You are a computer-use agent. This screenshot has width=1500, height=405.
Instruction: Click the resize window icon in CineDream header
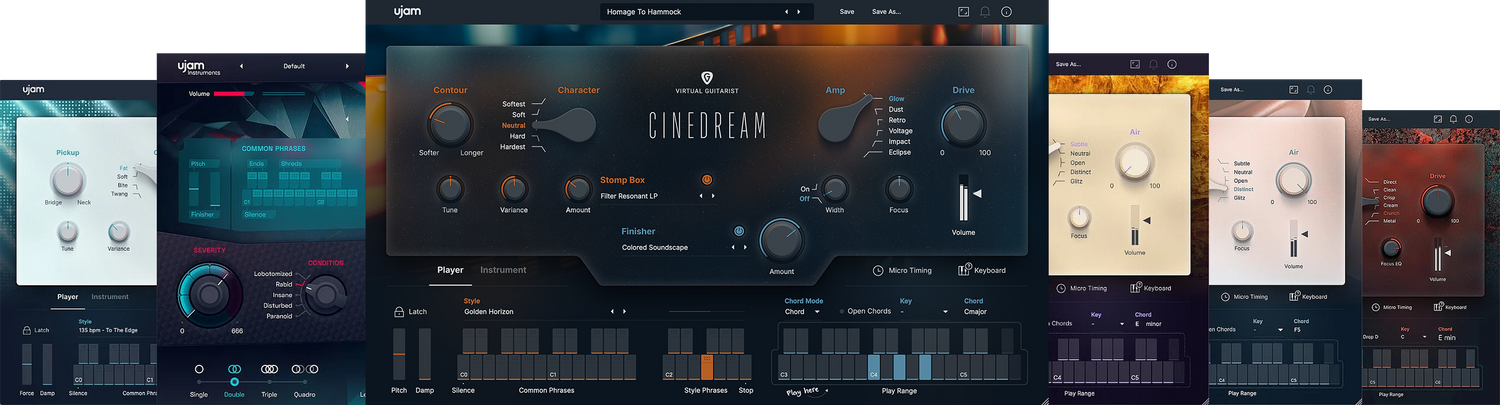tap(963, 12)
